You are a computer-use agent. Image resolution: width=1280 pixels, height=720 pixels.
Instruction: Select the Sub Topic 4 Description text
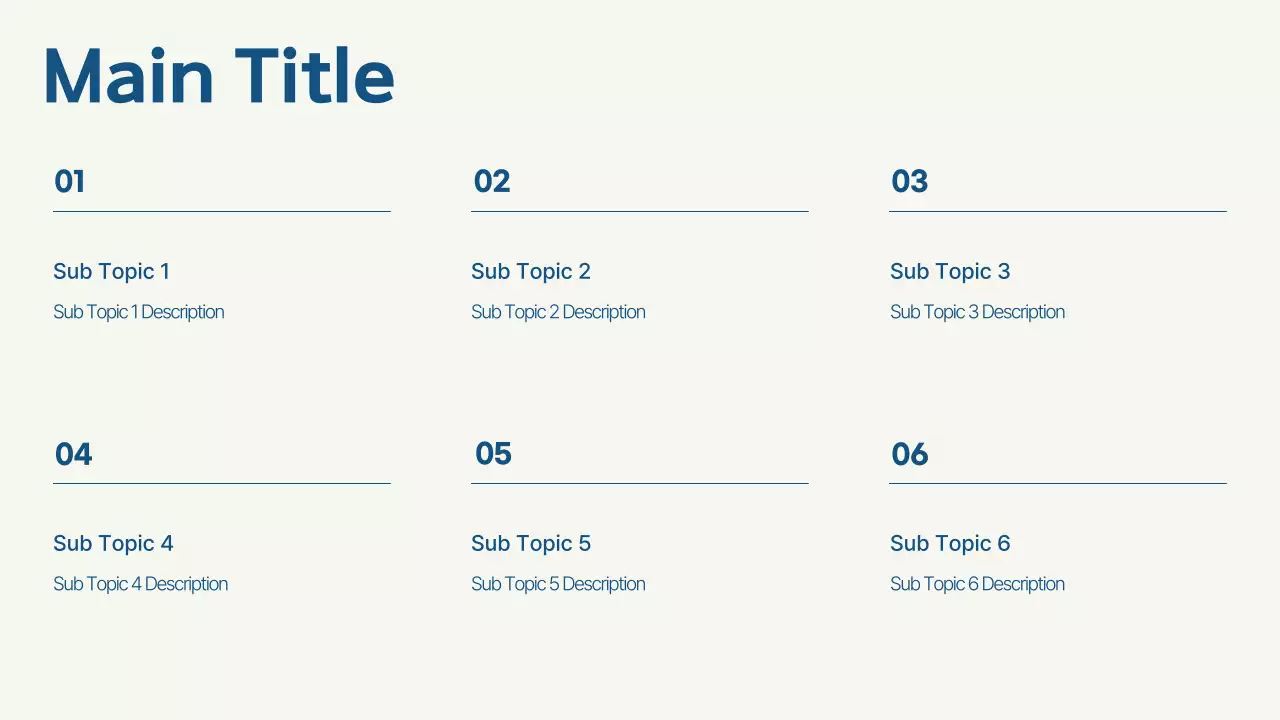[140, 584]
